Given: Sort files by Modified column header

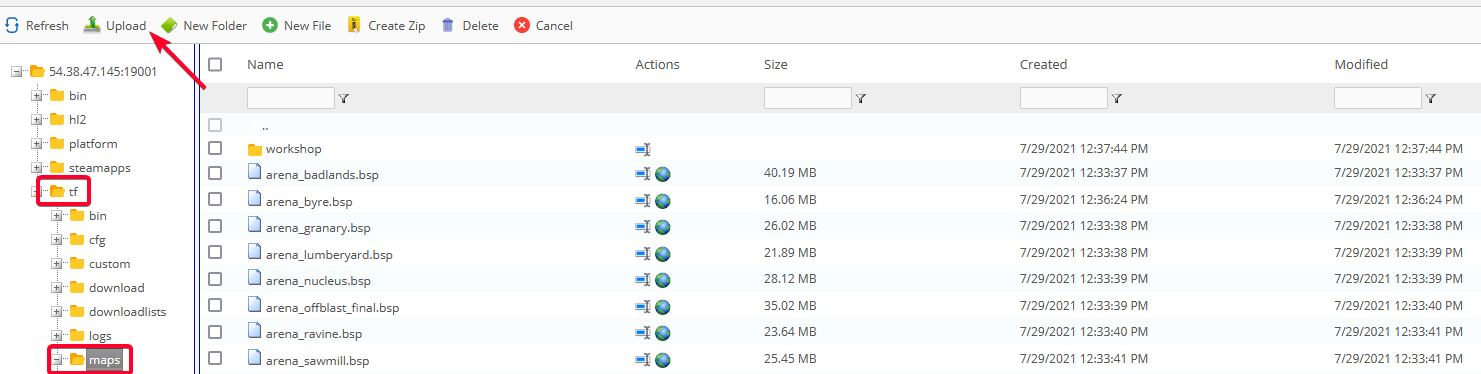Looking at the screenshot, I should pyautogui.click(x=1361, y=64).
